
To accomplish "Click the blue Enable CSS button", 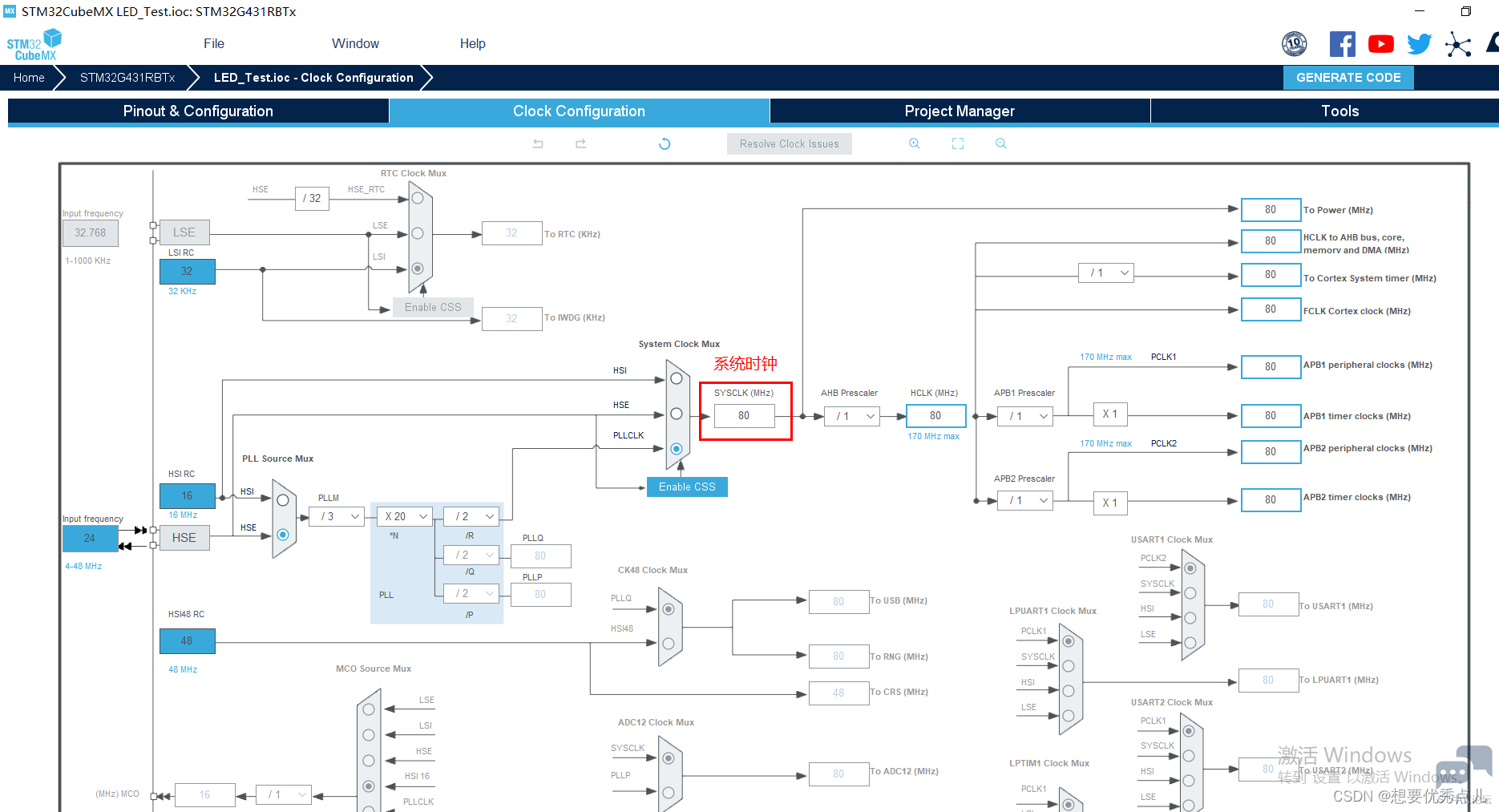I will (x=687, y=487).
